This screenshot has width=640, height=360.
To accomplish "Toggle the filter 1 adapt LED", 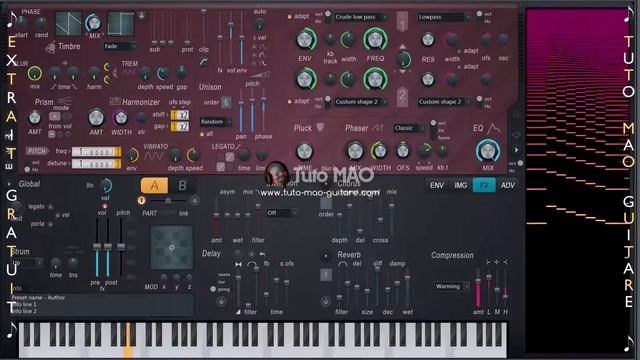I will coord(289,17).
